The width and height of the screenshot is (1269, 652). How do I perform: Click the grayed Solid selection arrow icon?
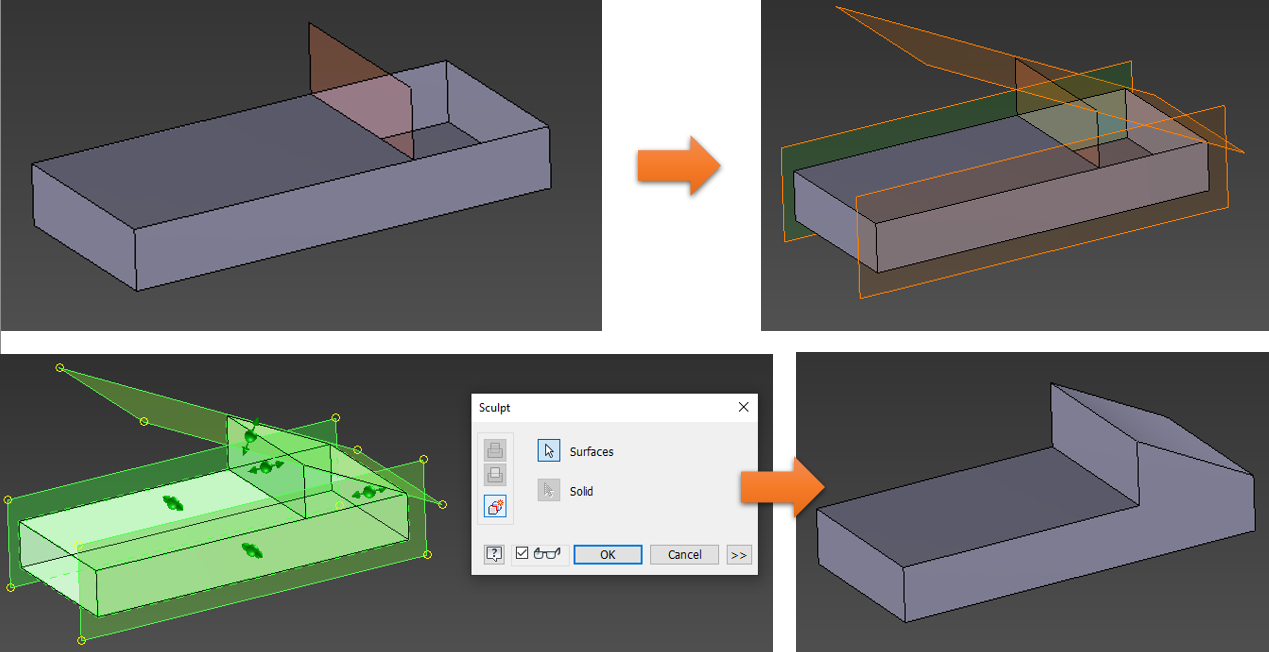point(548,489)
